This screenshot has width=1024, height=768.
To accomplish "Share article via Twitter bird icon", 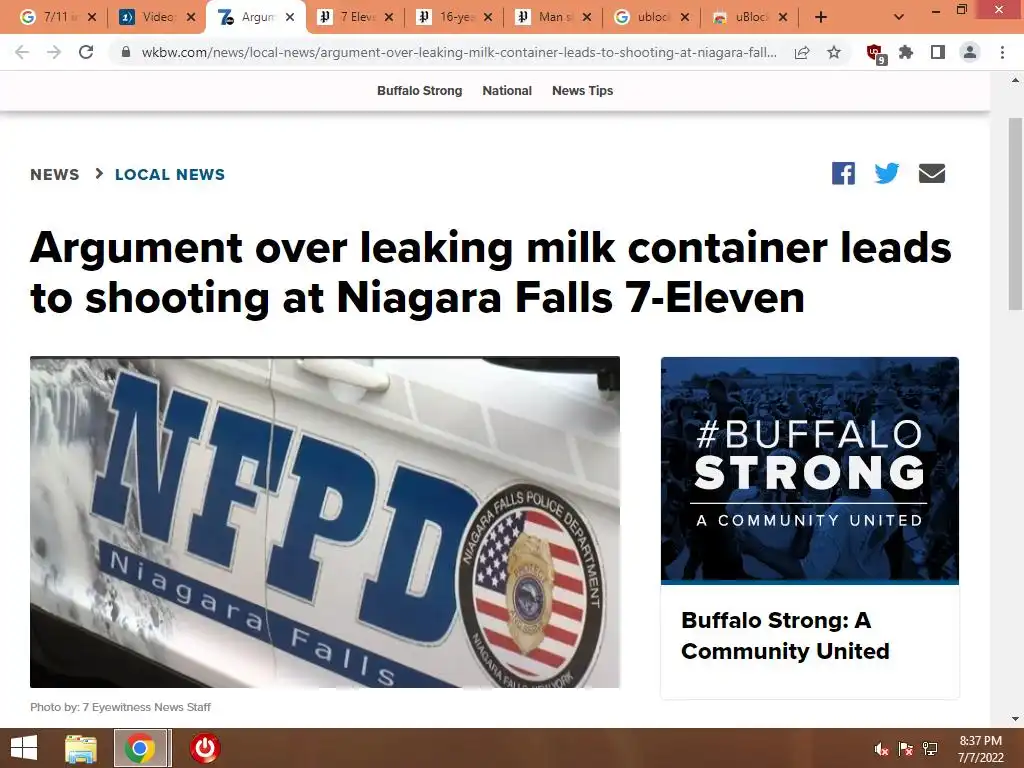I will coord(887,173).
